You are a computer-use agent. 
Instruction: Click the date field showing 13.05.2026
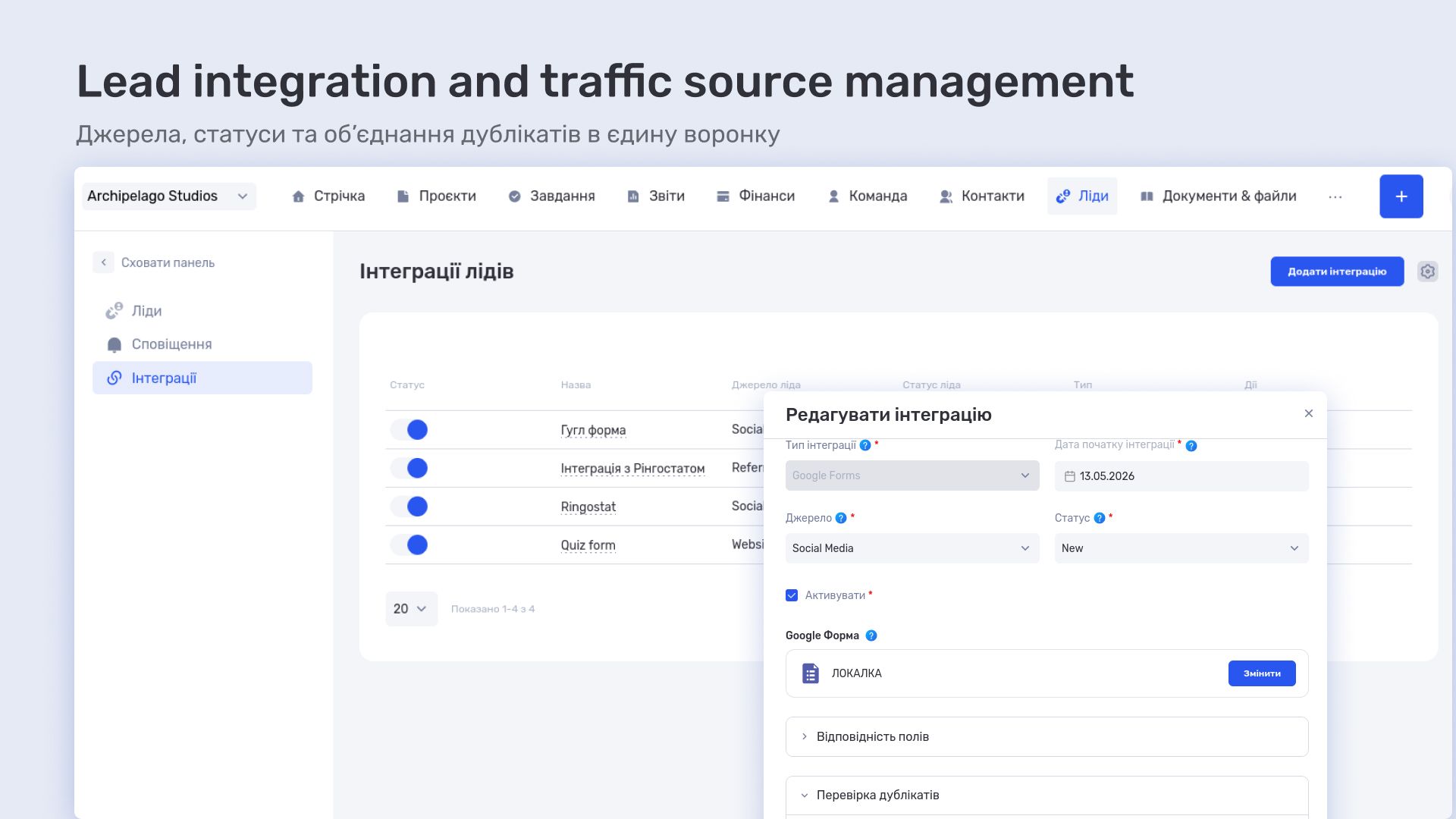(1181, 476)
